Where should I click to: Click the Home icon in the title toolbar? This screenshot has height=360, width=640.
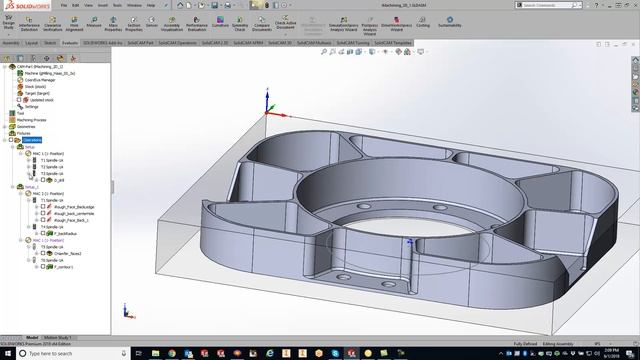coord(180,5)
